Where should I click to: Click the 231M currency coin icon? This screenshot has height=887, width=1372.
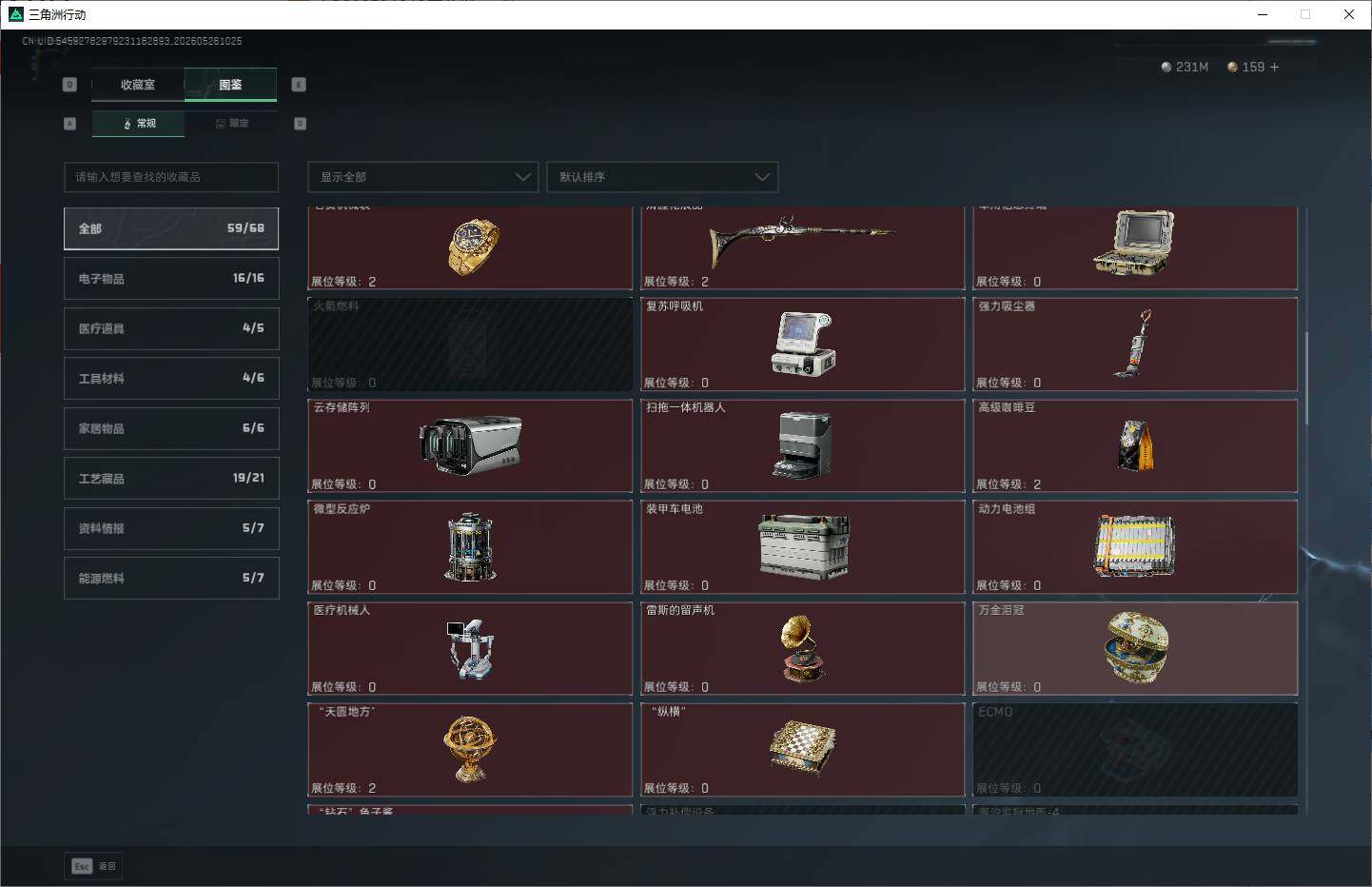tap(1166, 67)
